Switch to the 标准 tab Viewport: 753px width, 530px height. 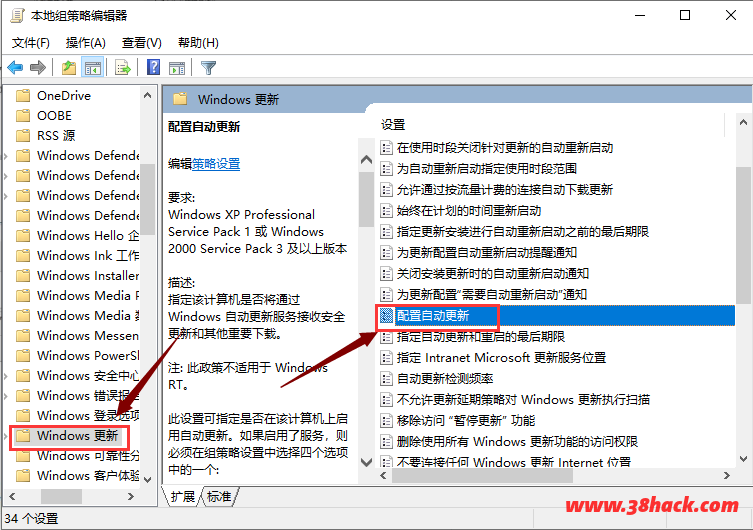point(219,497)
